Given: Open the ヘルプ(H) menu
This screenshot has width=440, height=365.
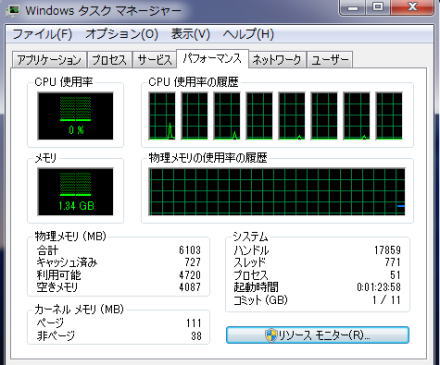Looking at the screenshot, I should pos(248,34).
